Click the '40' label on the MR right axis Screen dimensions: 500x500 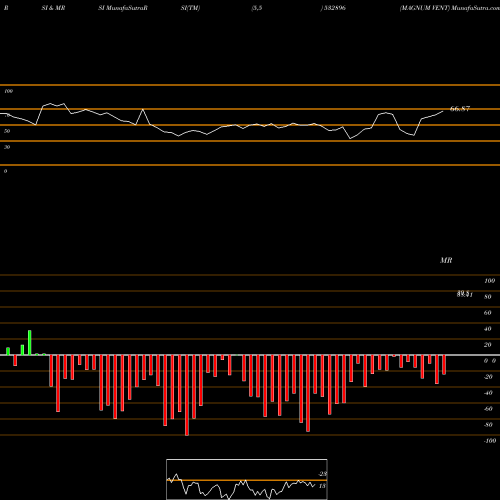click(488, 329)
